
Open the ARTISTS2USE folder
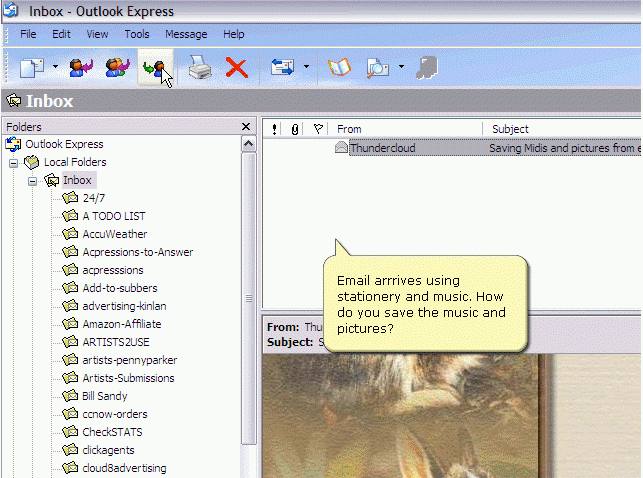pyautogui.click(x=116, y=343)
